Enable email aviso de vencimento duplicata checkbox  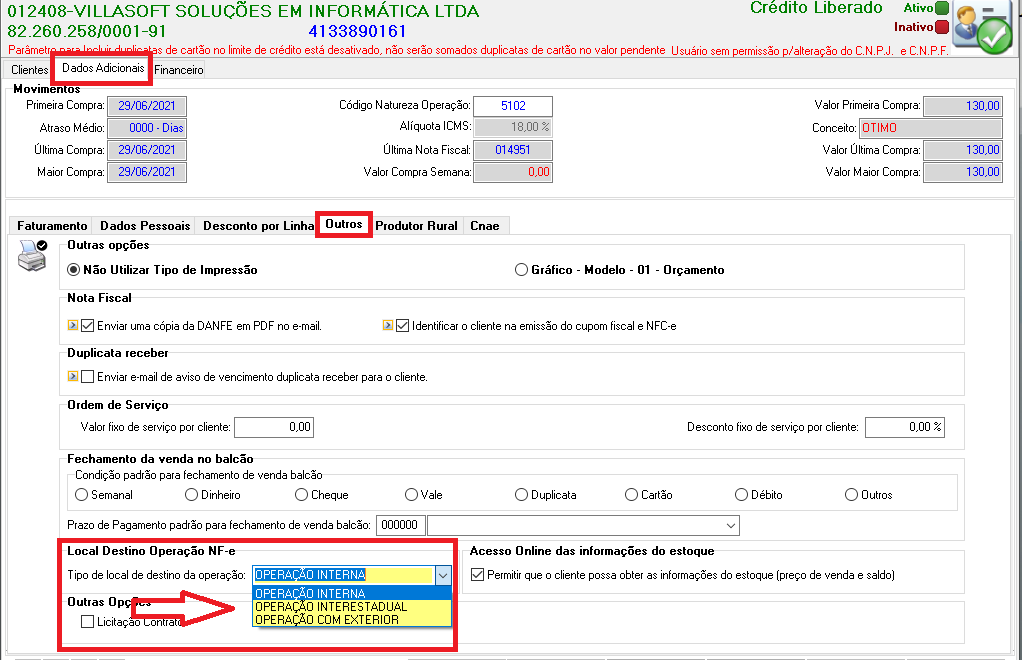88,377
